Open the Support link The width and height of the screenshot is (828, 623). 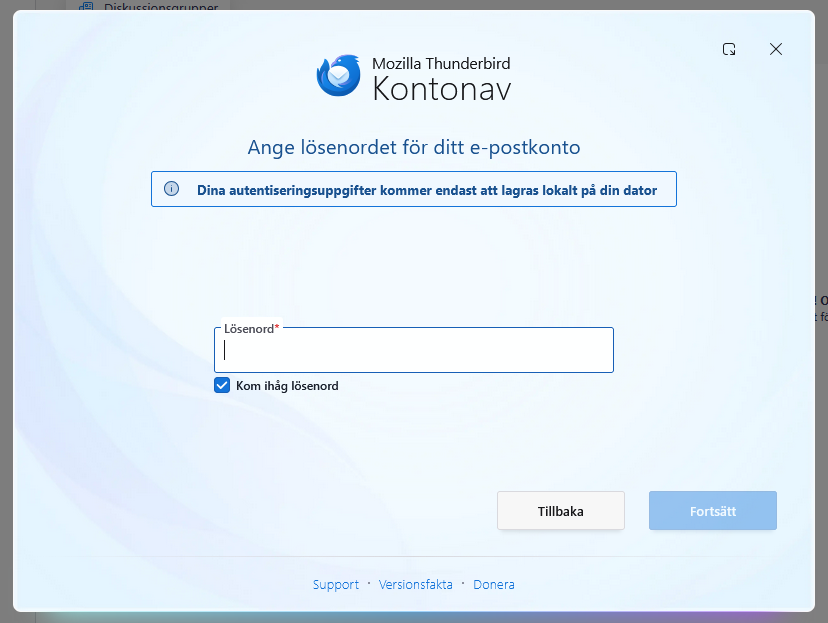[x=336, y=584]
